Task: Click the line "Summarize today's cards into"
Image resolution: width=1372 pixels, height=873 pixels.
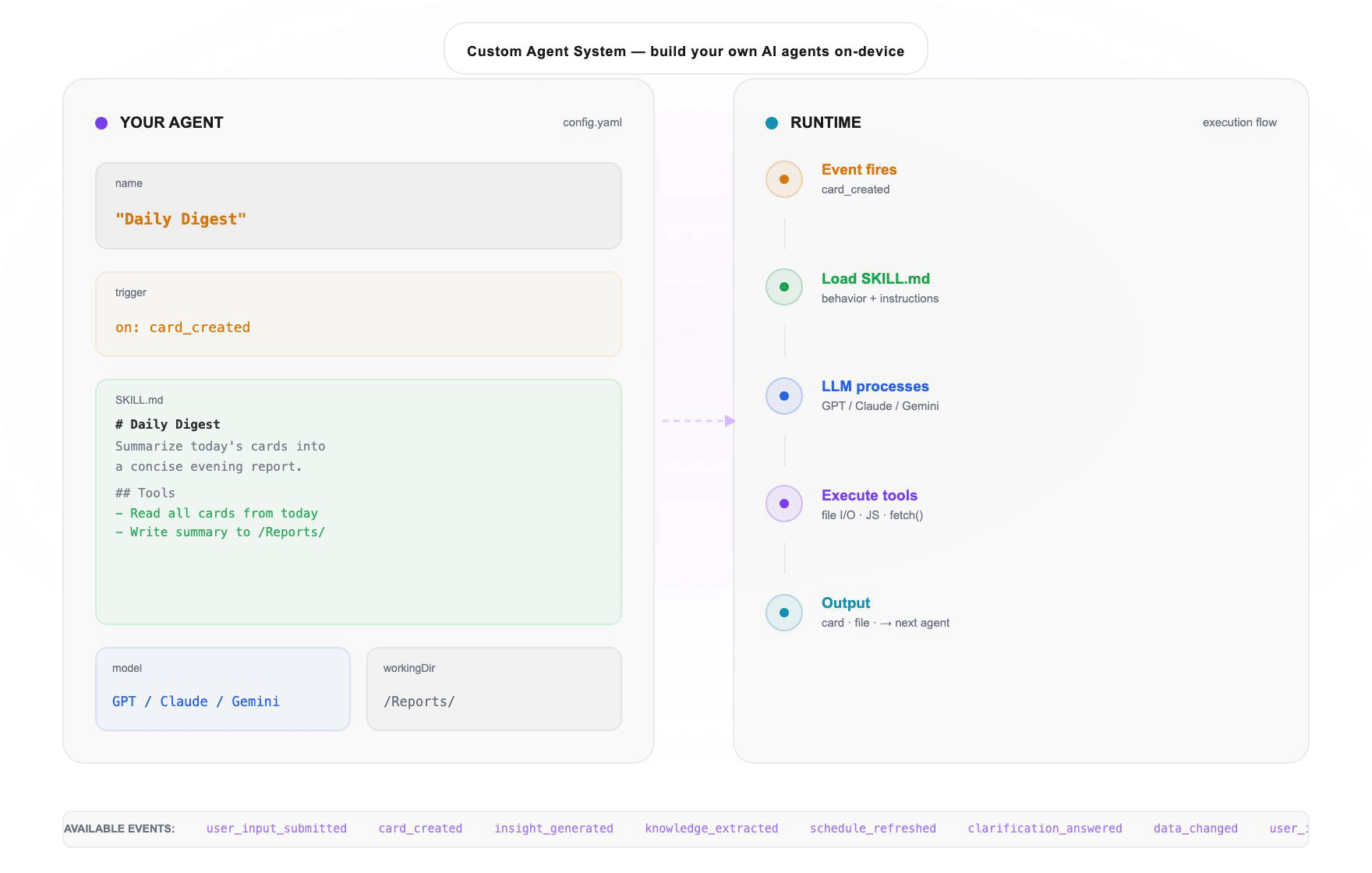Action: [x=221, y=446]
